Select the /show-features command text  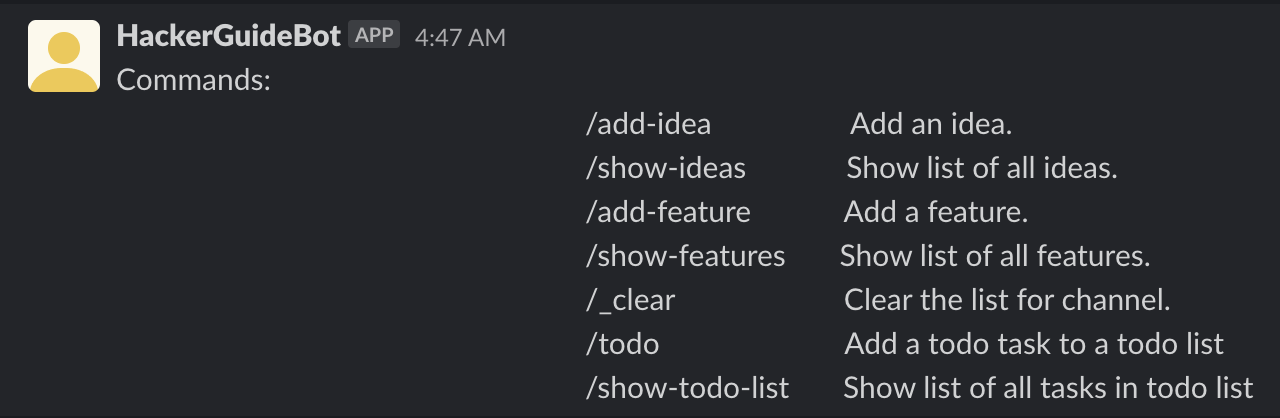click(x=686, y=256)
